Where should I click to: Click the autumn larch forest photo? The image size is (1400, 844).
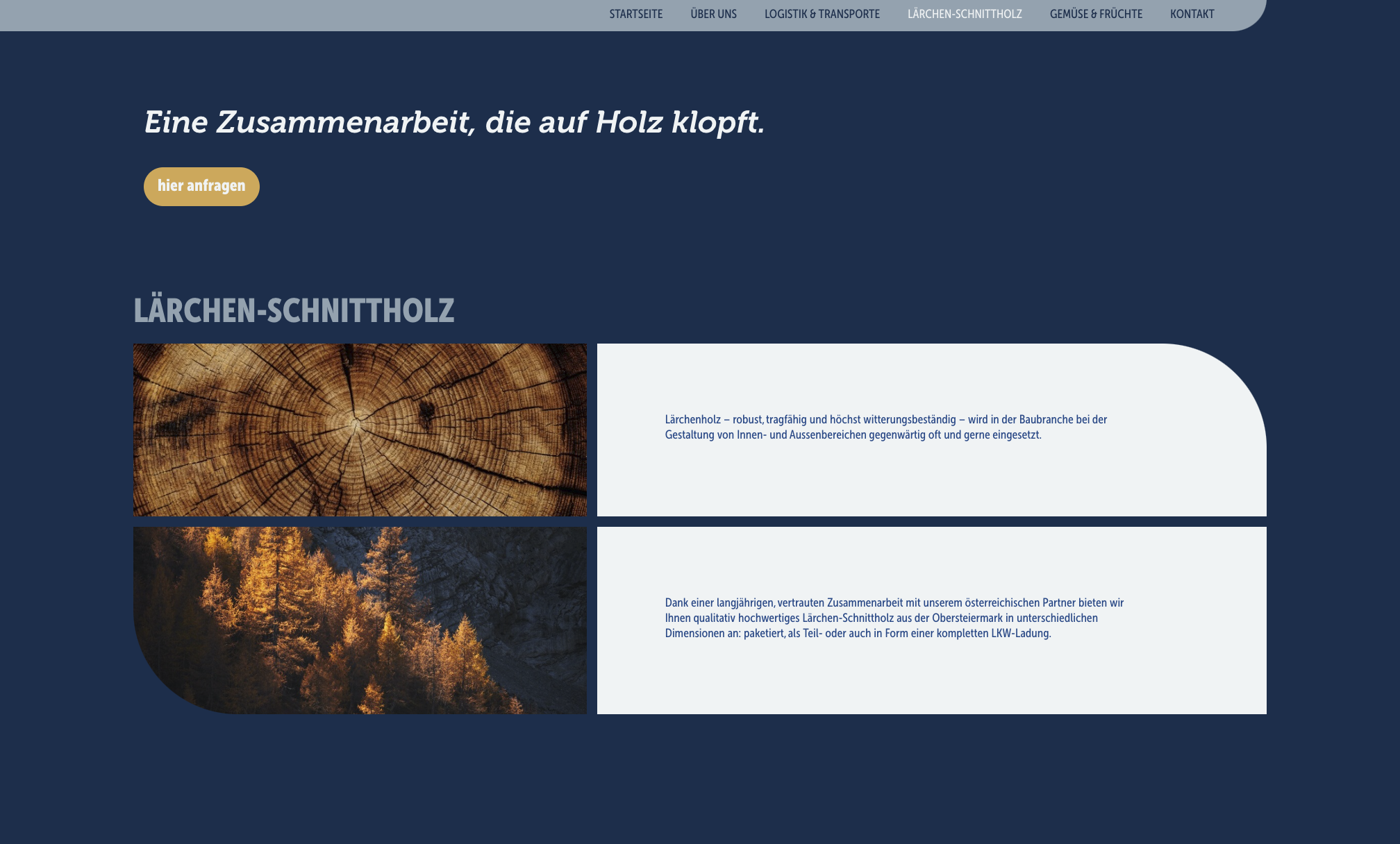[x=360, y=620]
